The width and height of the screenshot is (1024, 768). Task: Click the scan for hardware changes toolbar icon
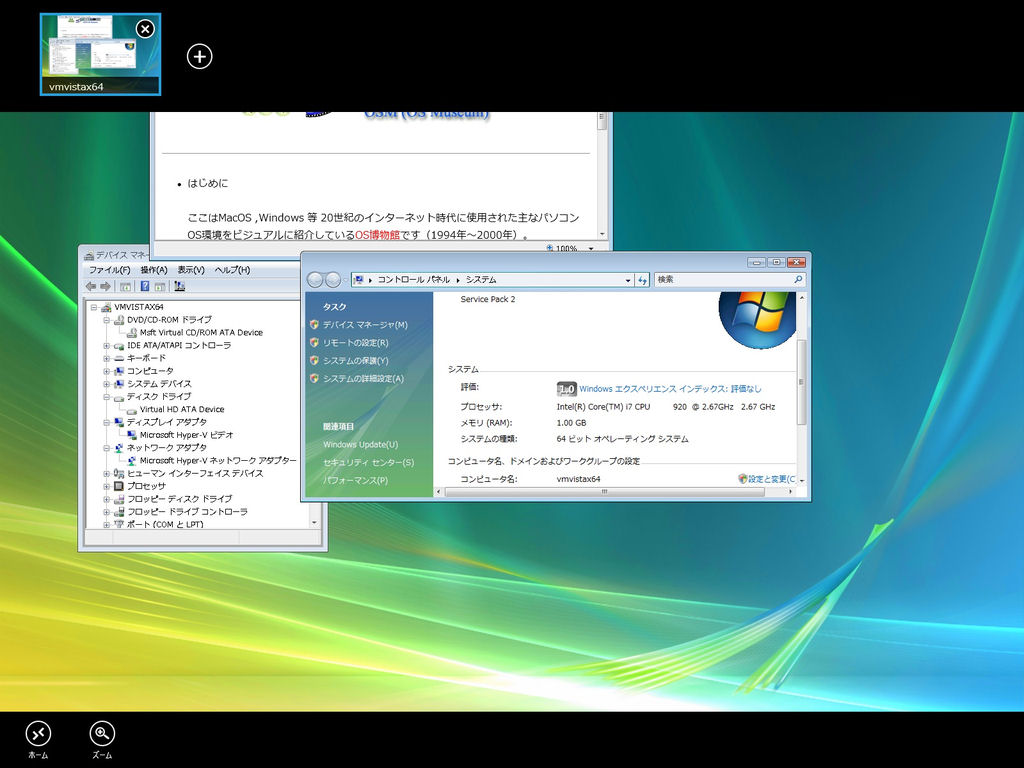(x=180, y=286)
